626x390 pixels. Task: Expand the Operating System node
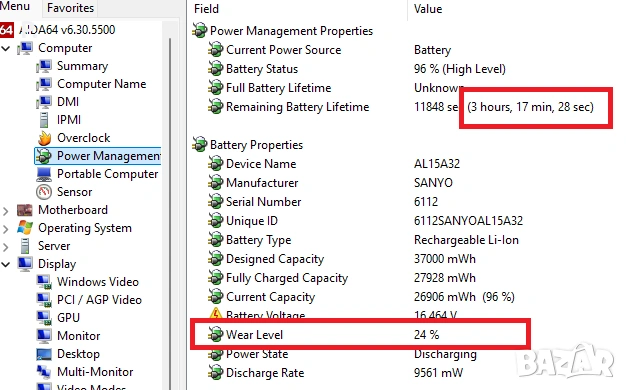coord(6,229)
